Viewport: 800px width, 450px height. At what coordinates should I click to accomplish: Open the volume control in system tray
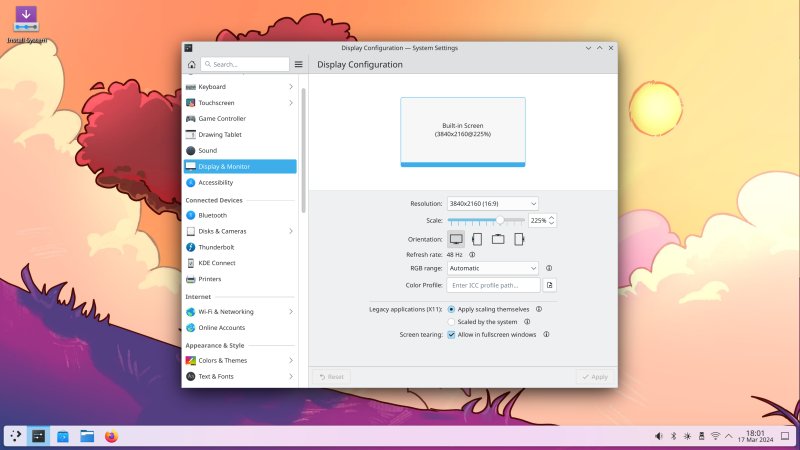click(659, 436)
